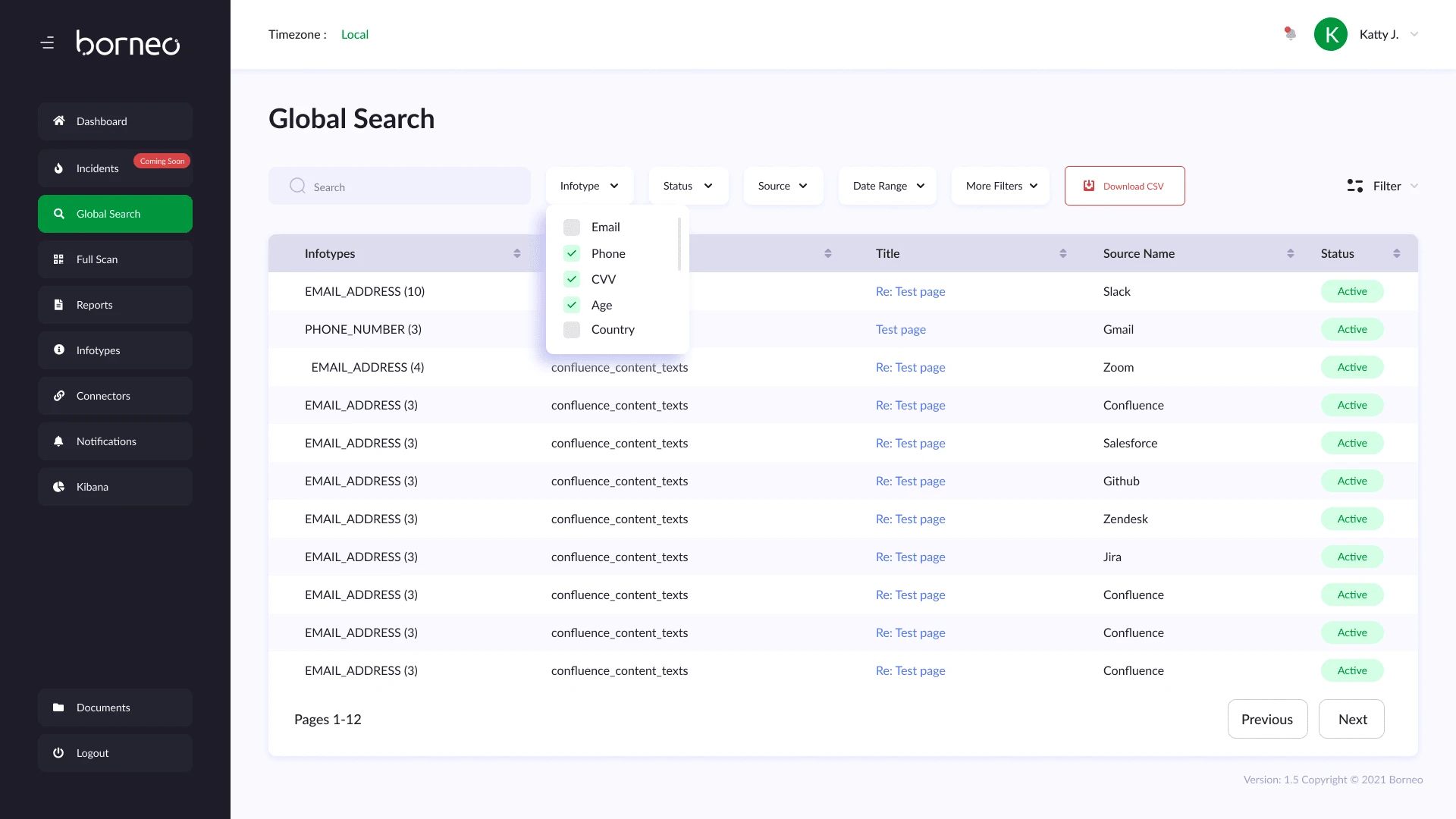
Task: Enable the Country infotype checkbox
Action: point(572,330)
